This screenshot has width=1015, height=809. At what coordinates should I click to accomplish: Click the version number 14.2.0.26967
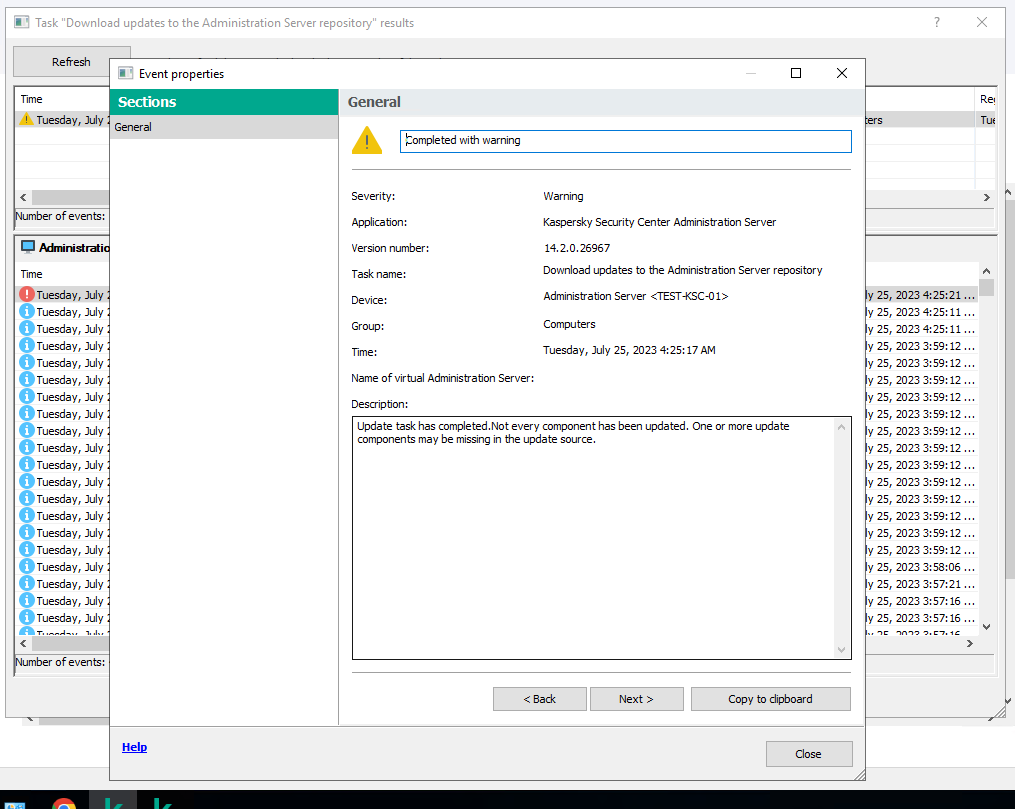(577, 248)
